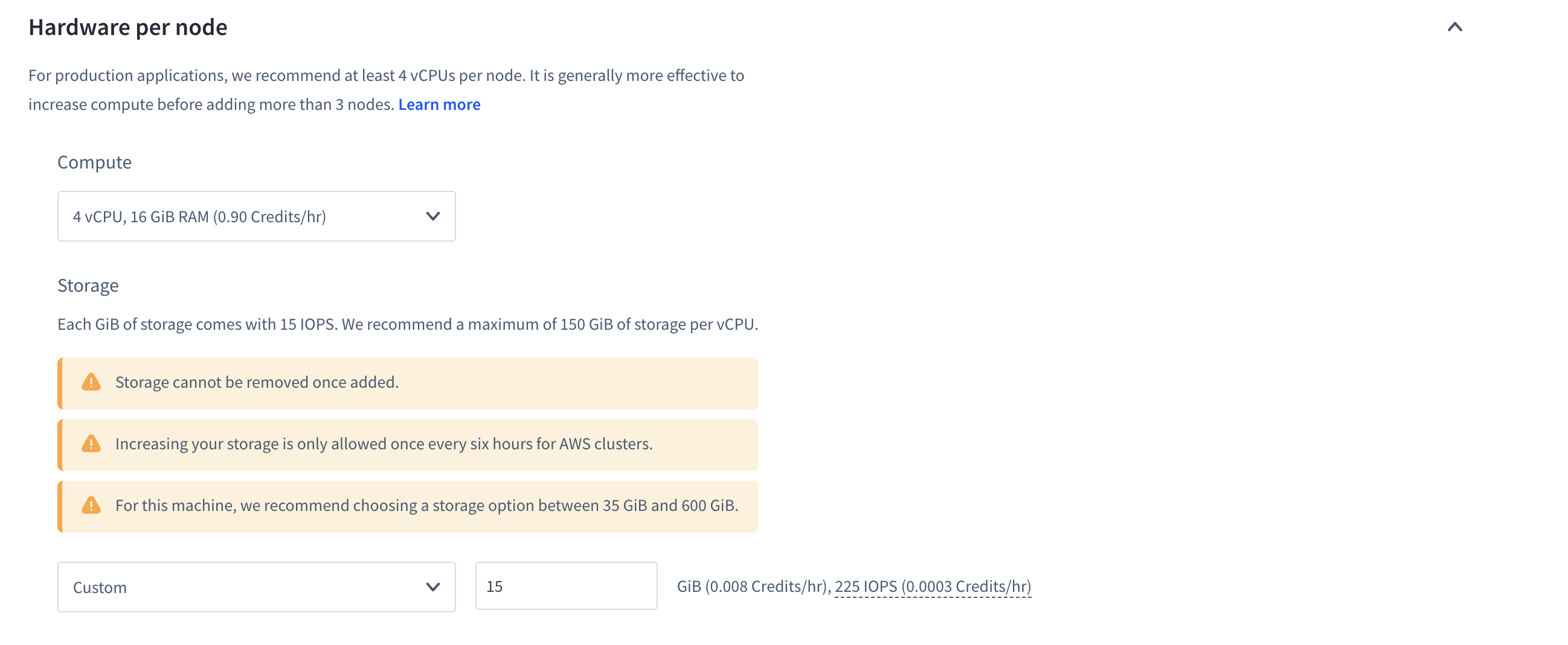The image size is (1568, 645).
Task: Click the warning icon on the recommended storage alert
Action: pos(91,505)
